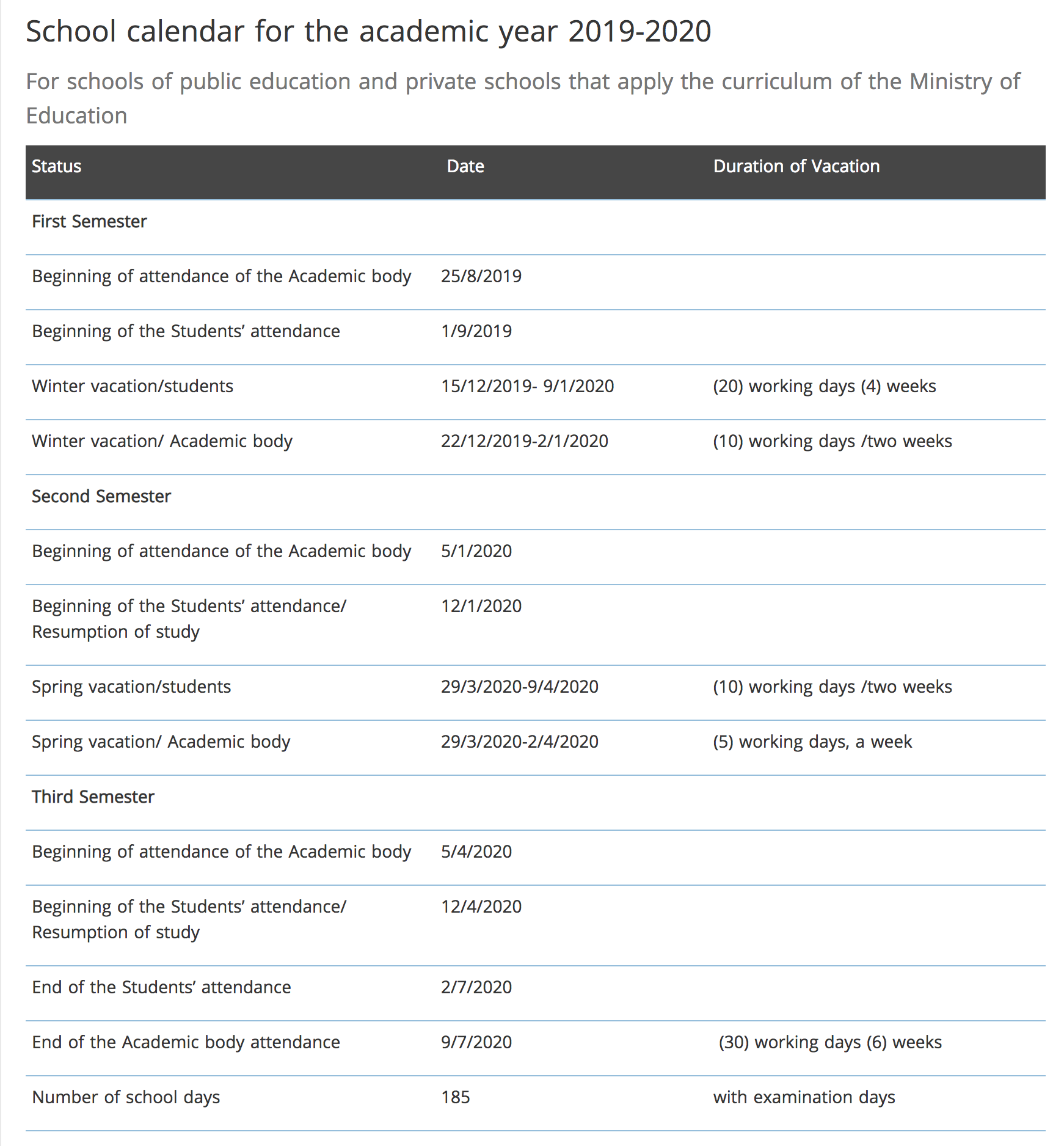The height and width of the screenshot is (1146, 1064).
Task: Click the Duration of Vacation header
Action: click(796, 166)
